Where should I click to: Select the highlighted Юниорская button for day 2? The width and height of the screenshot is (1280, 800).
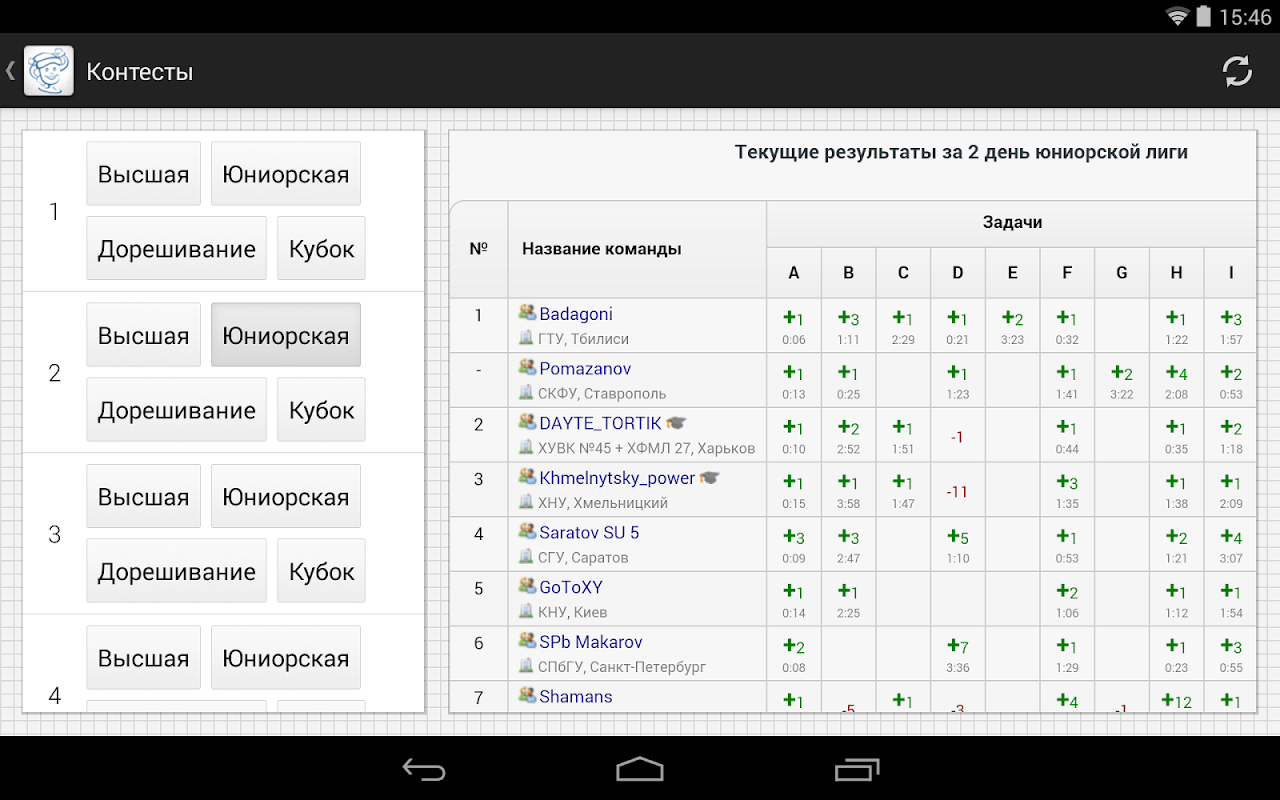pos(286,335)
